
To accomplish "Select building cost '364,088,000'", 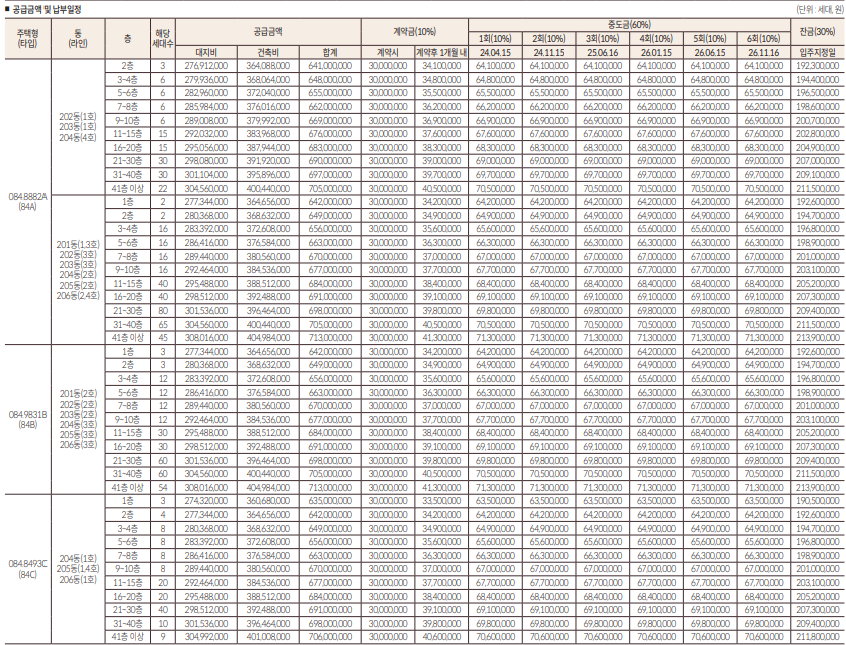I will 268,66.
